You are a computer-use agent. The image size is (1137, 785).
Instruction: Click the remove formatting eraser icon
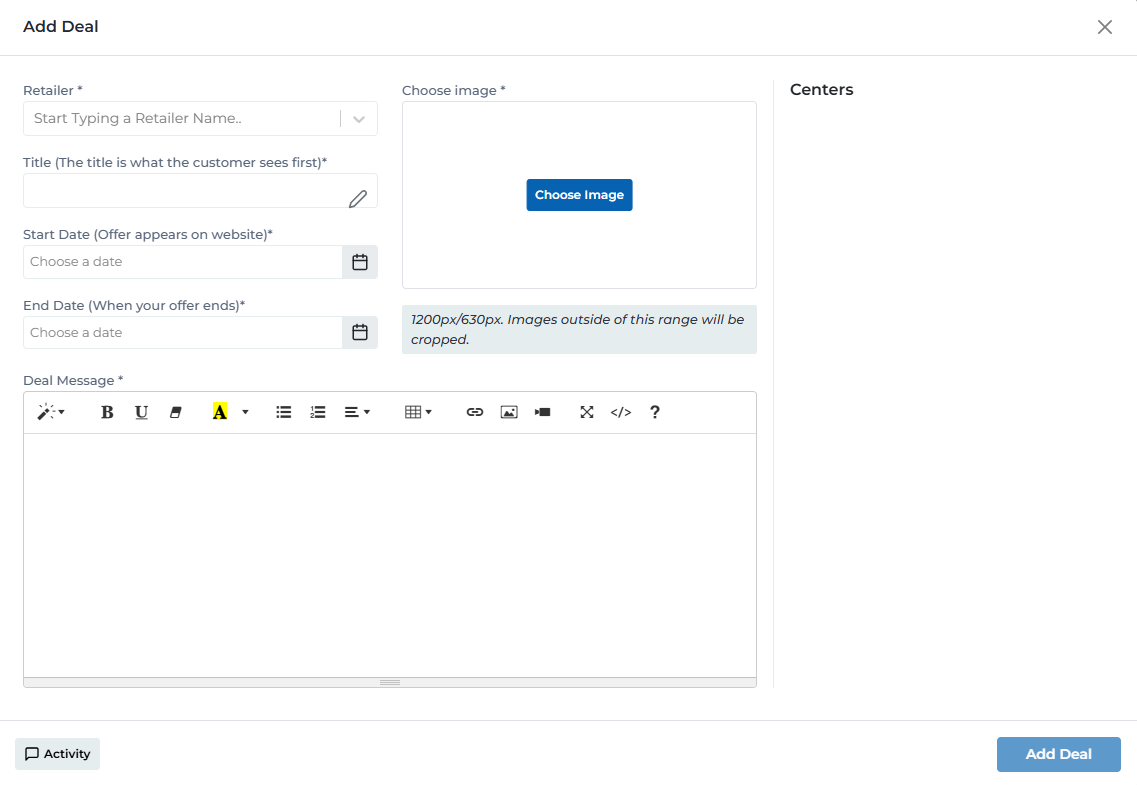[x=175, y=411]
